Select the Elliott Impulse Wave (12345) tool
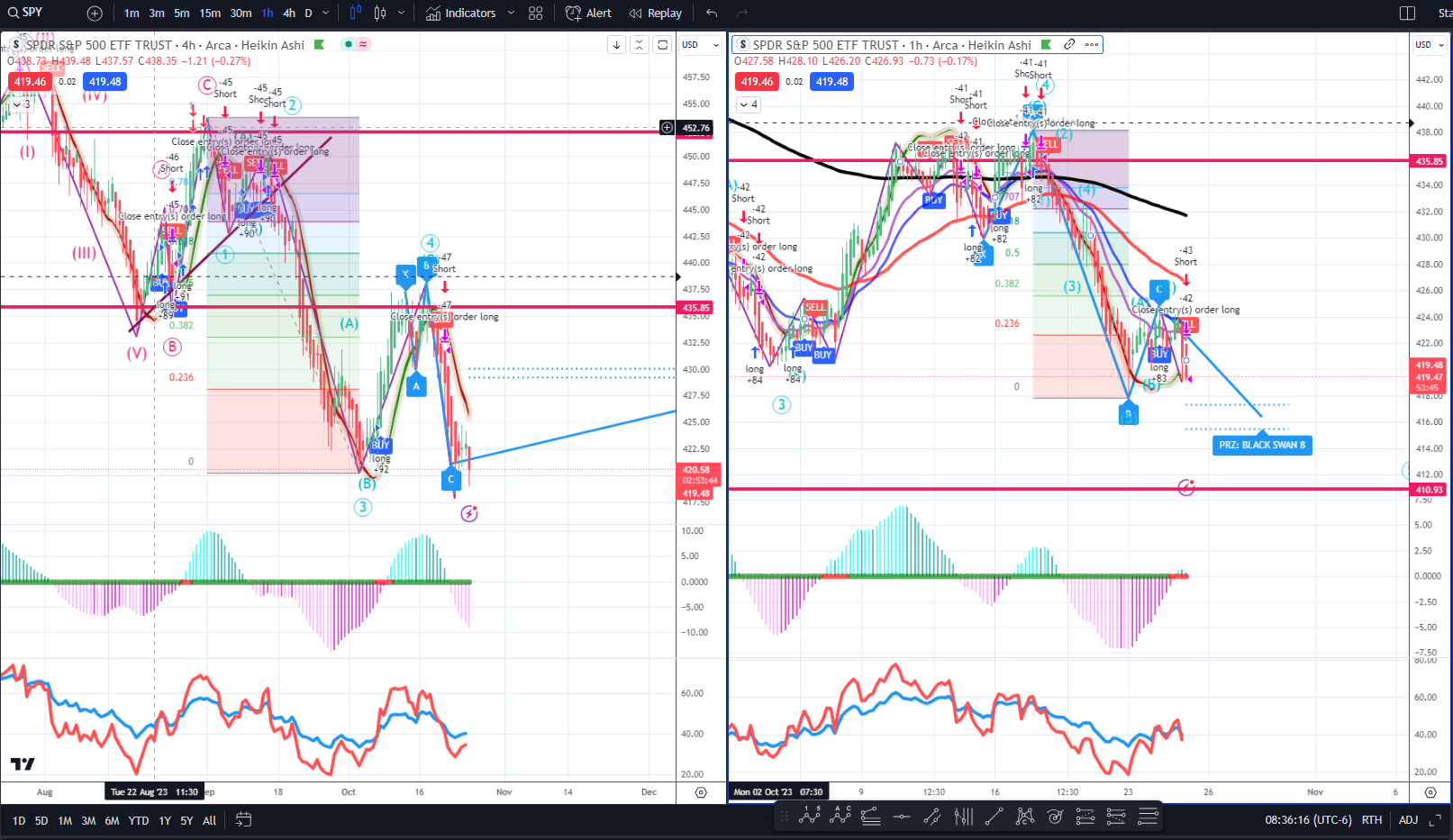 point(809,817)
